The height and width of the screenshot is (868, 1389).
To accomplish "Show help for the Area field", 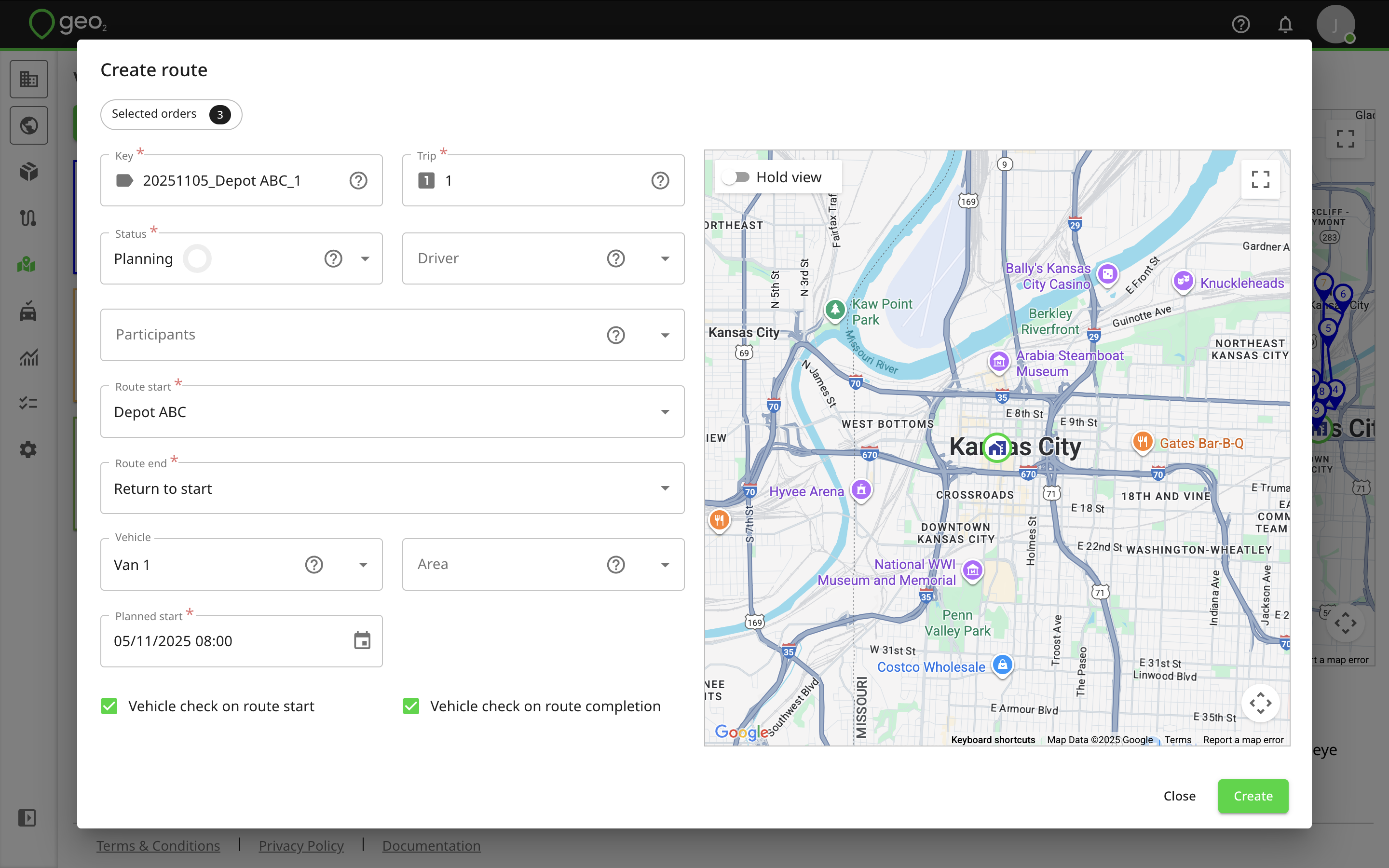I will pos(616,565).
